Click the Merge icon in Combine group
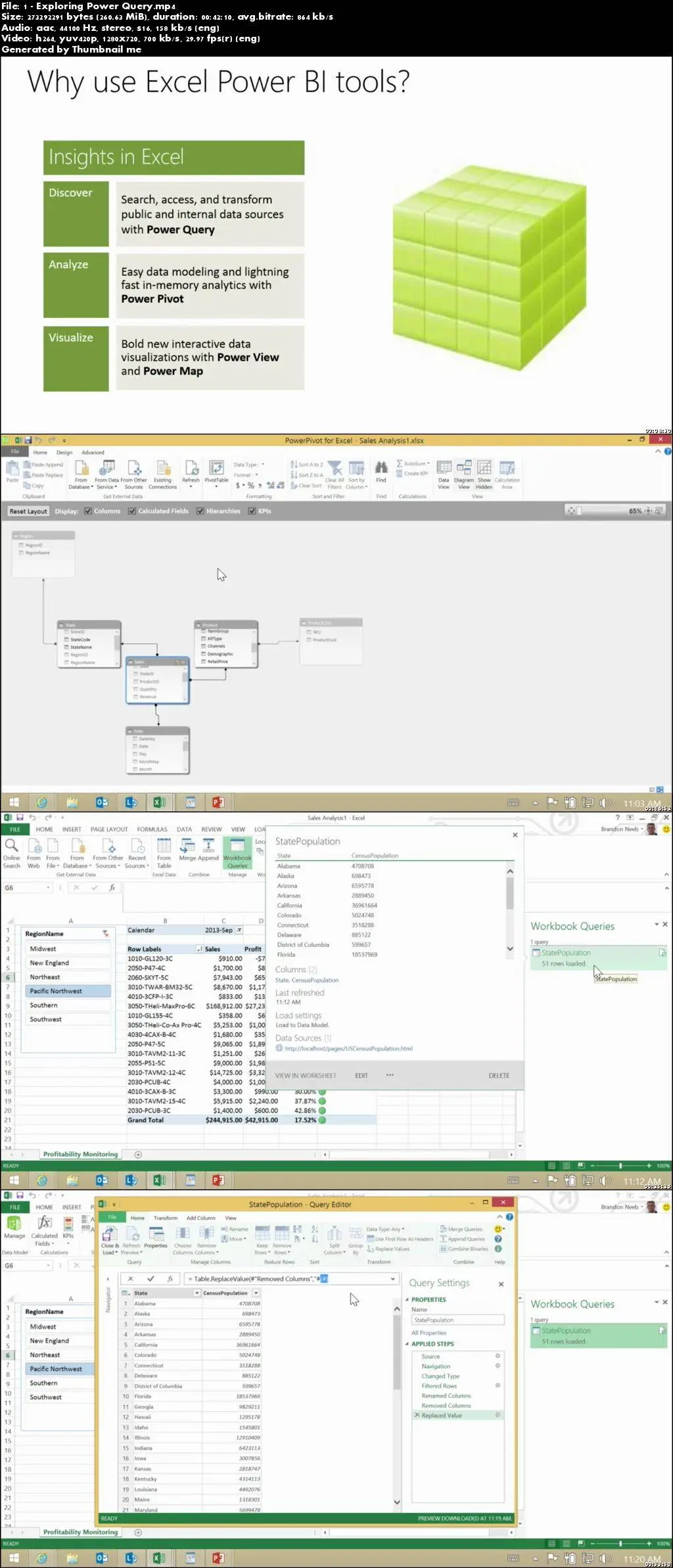Image resolution: width=673 pixels, height=1568 pixels. [187, 849]
